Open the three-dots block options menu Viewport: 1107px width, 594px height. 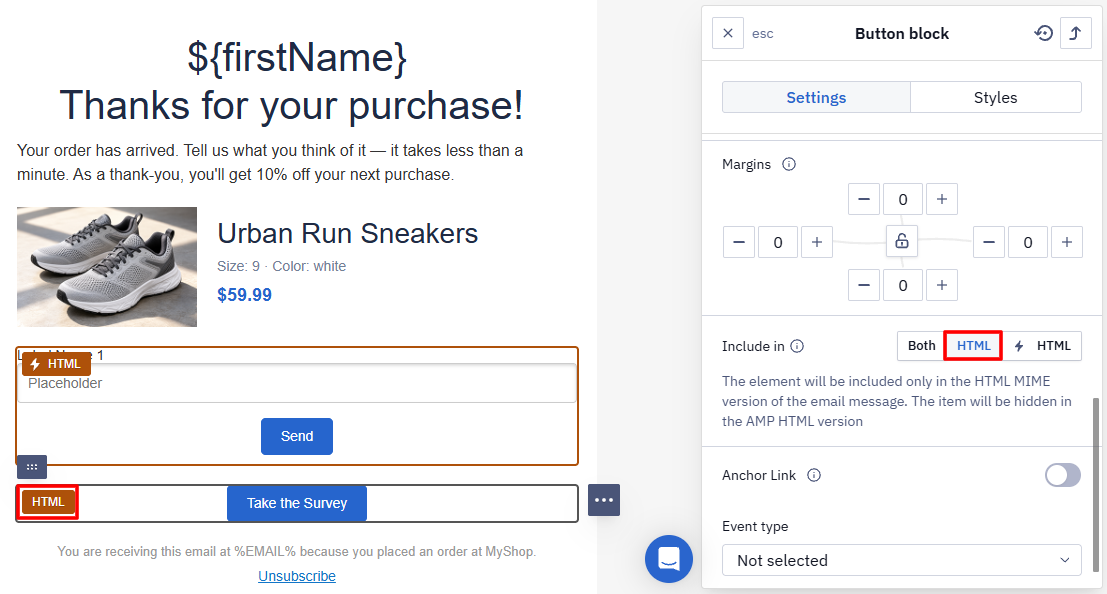(x=604, y=500)
